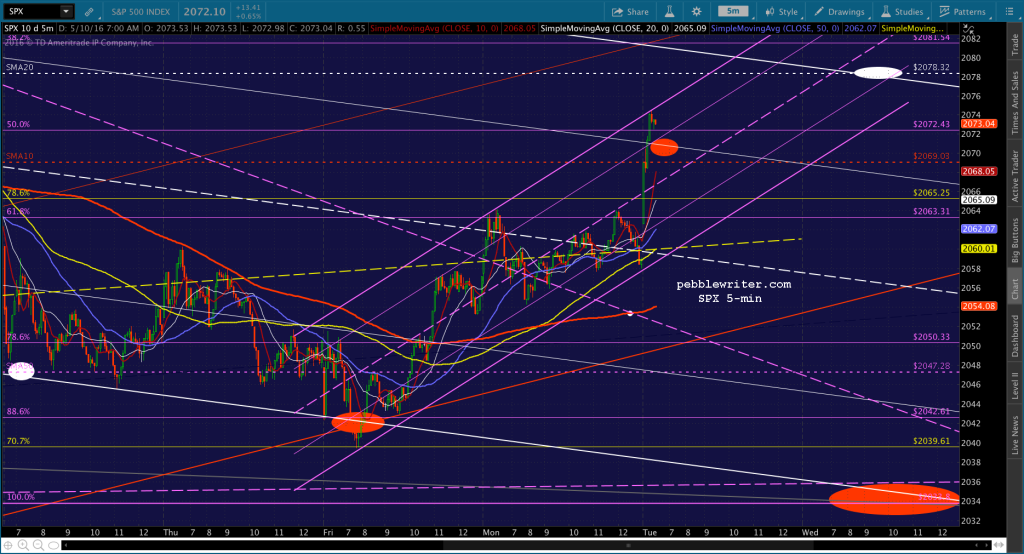Click the $2050.33 level label

[931, 337]
